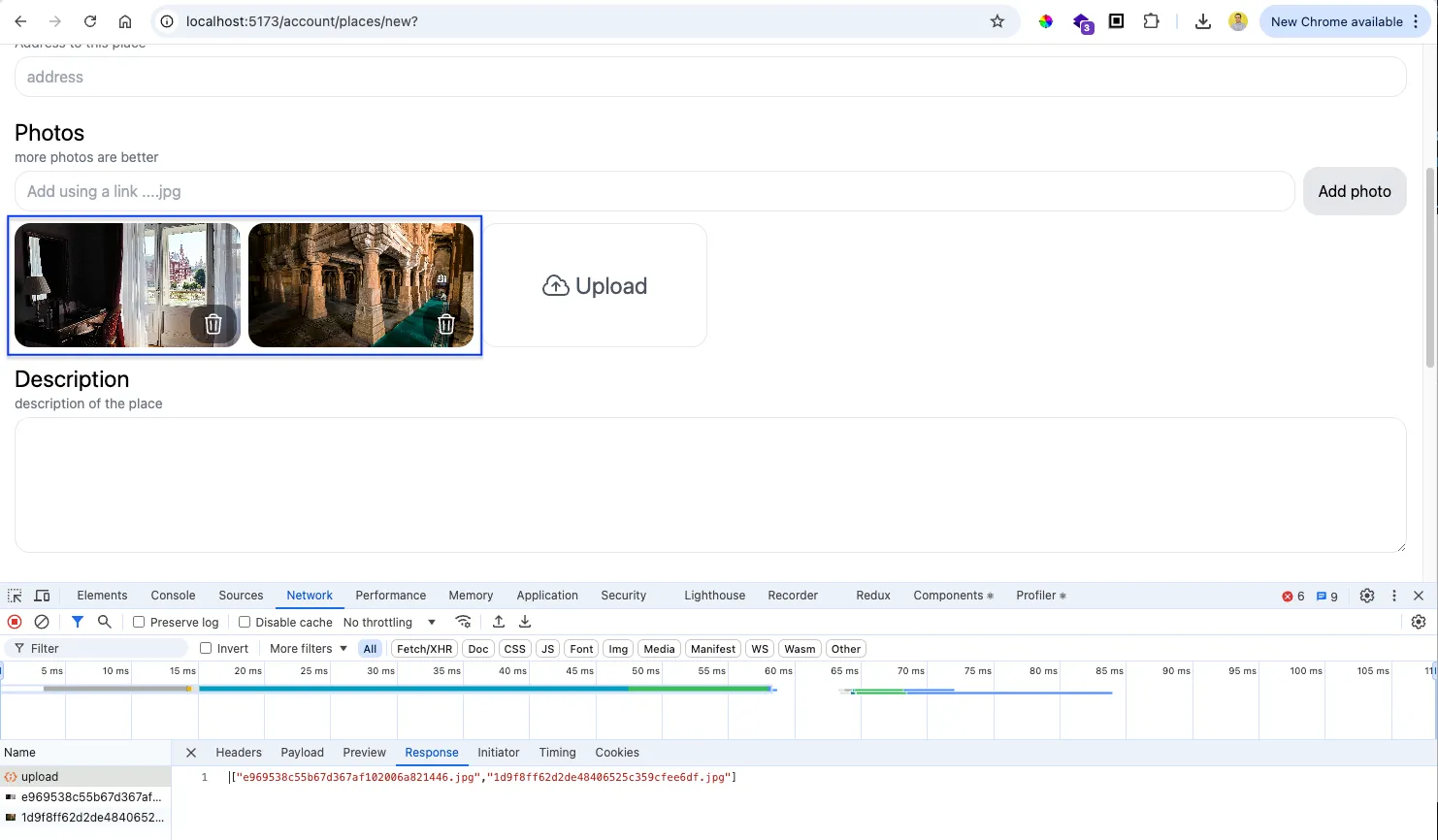
Task: Reload the current page
Action: pos(90,21)
